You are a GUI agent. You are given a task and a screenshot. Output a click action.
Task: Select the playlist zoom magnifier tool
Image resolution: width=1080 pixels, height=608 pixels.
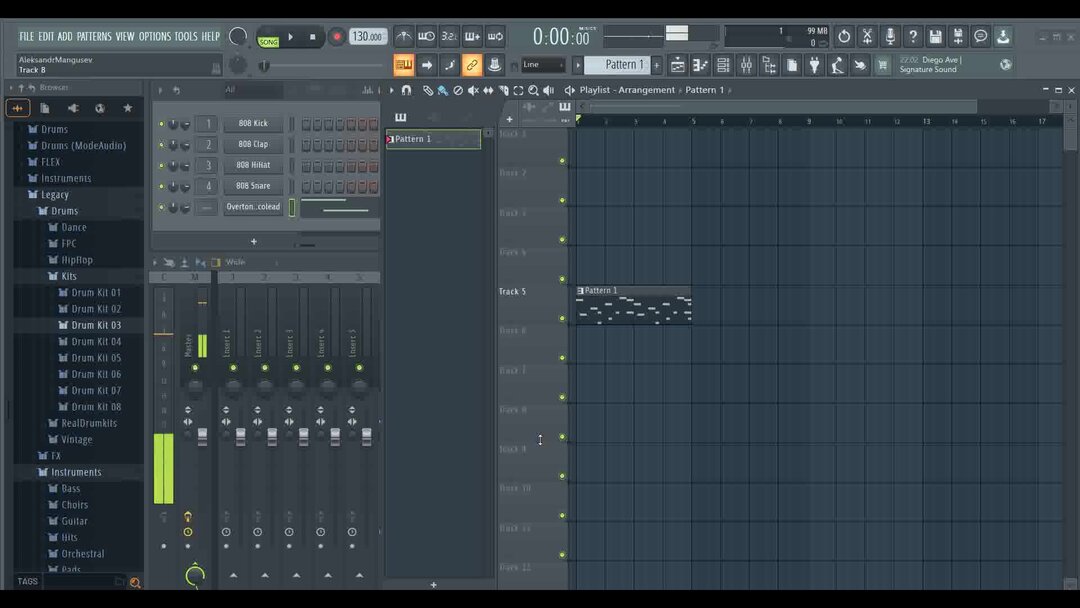click(x=533, y=90)
